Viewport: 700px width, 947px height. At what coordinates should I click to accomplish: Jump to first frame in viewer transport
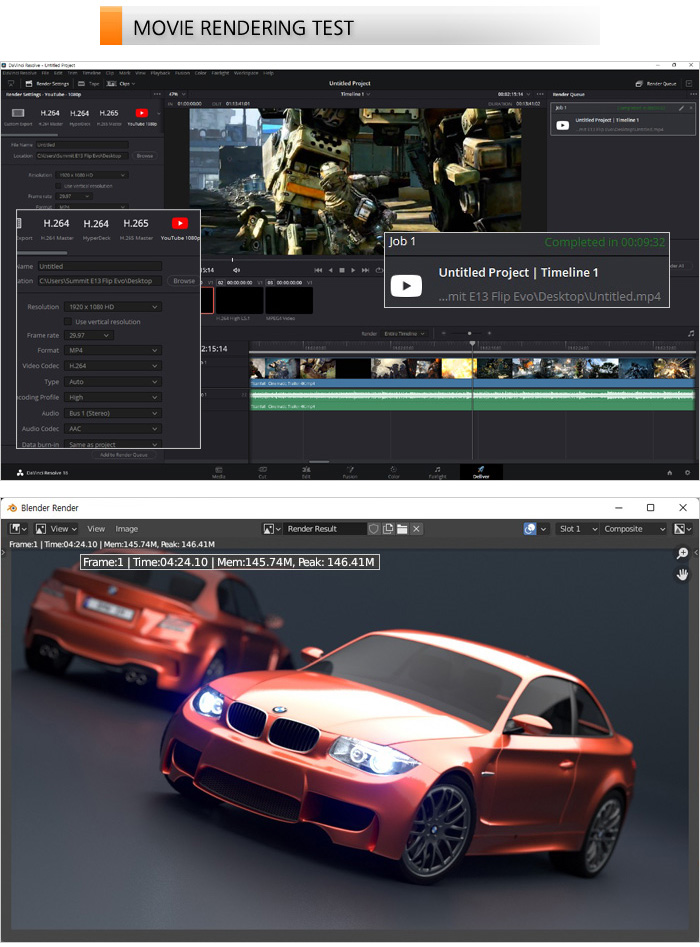coord(318,270)
